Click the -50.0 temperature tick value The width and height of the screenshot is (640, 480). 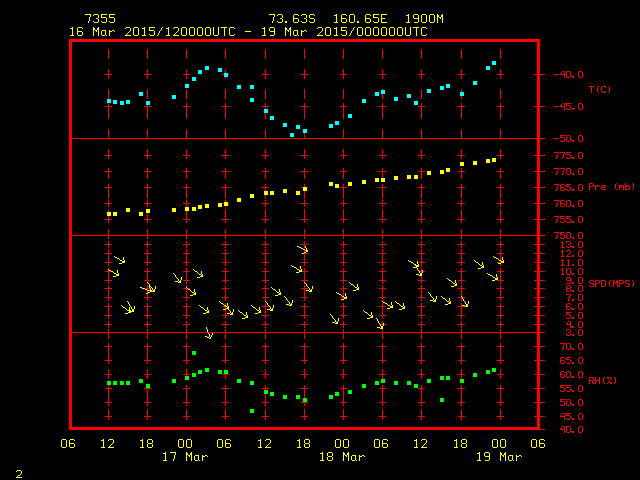569,139
